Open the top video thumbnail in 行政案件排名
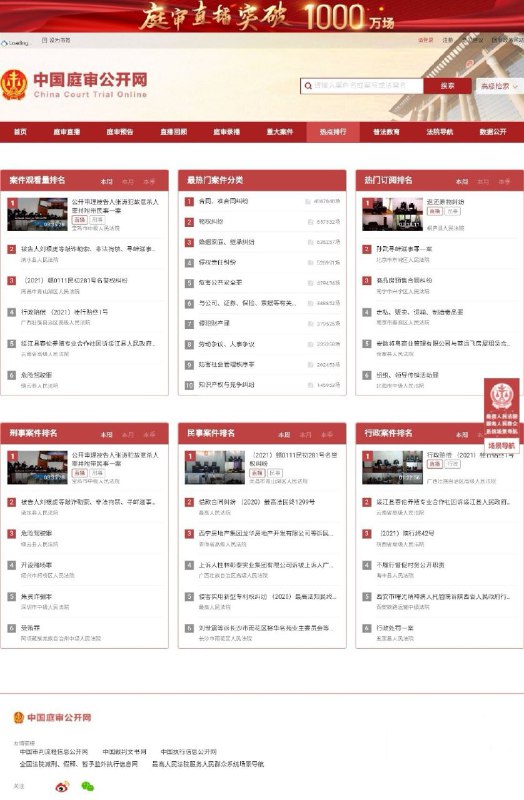The image size is (524, 800). pyautogui.click(x=392, y=467)
